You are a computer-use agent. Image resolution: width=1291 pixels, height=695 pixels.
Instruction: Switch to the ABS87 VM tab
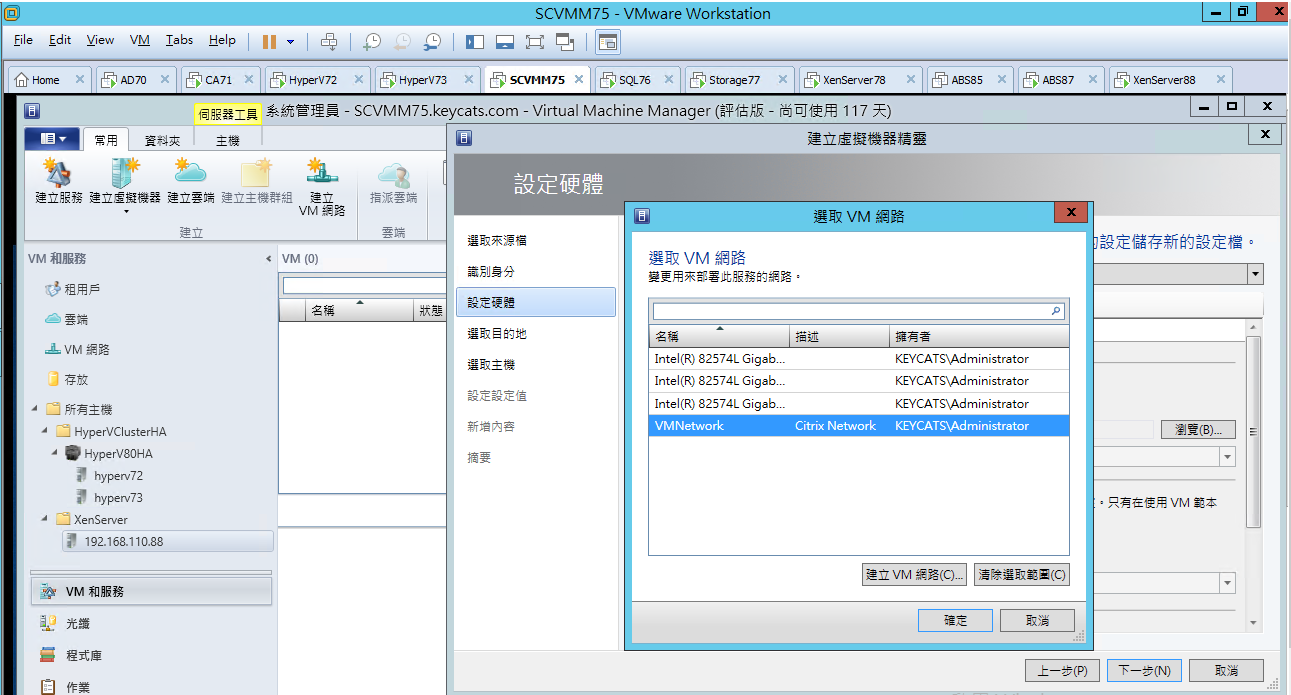(x=1058, y=80)
